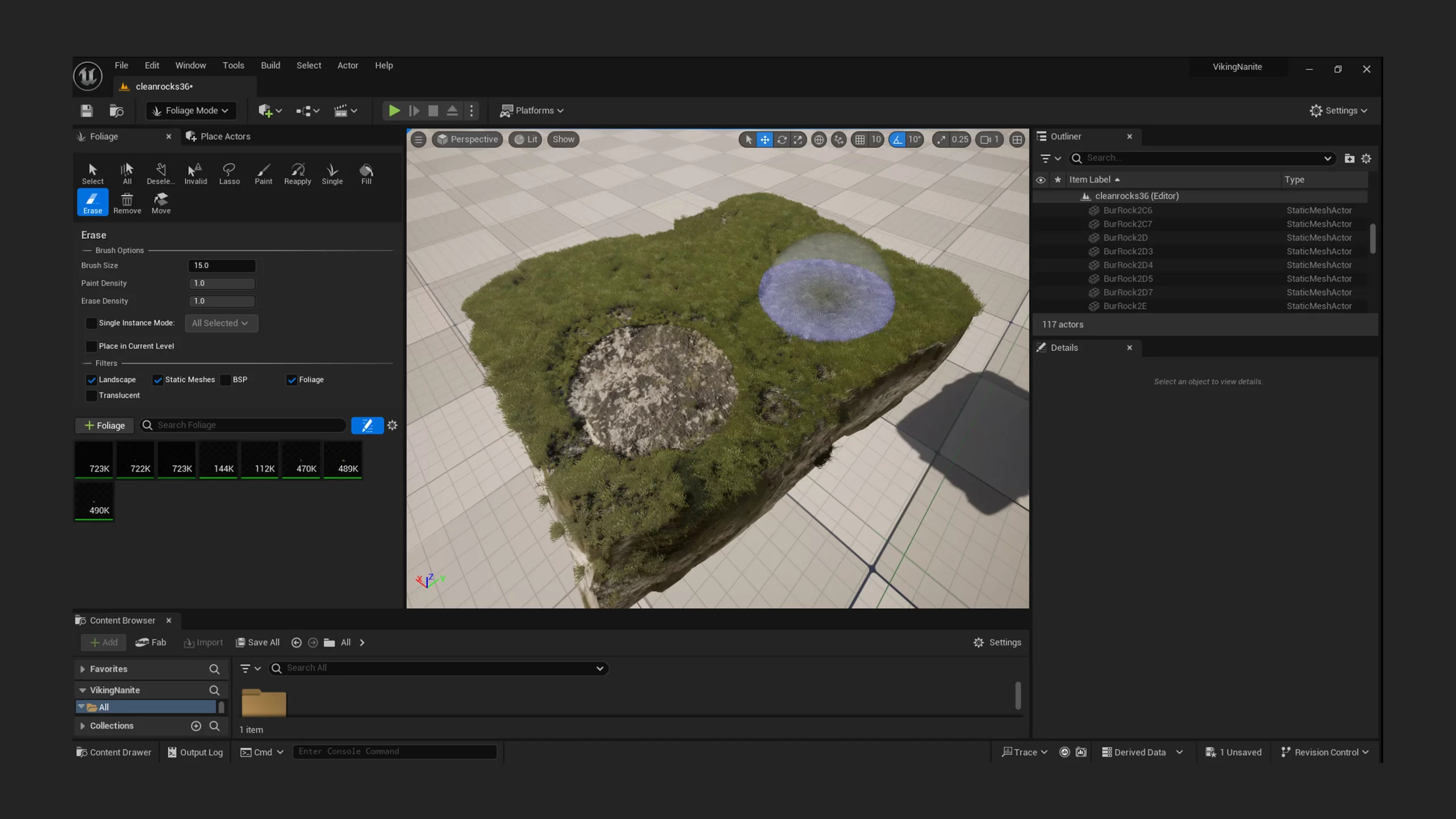This screenshot has width=1456, height=819.
Task: Choose the Reapply foliage tool
Action: [297, 173]
